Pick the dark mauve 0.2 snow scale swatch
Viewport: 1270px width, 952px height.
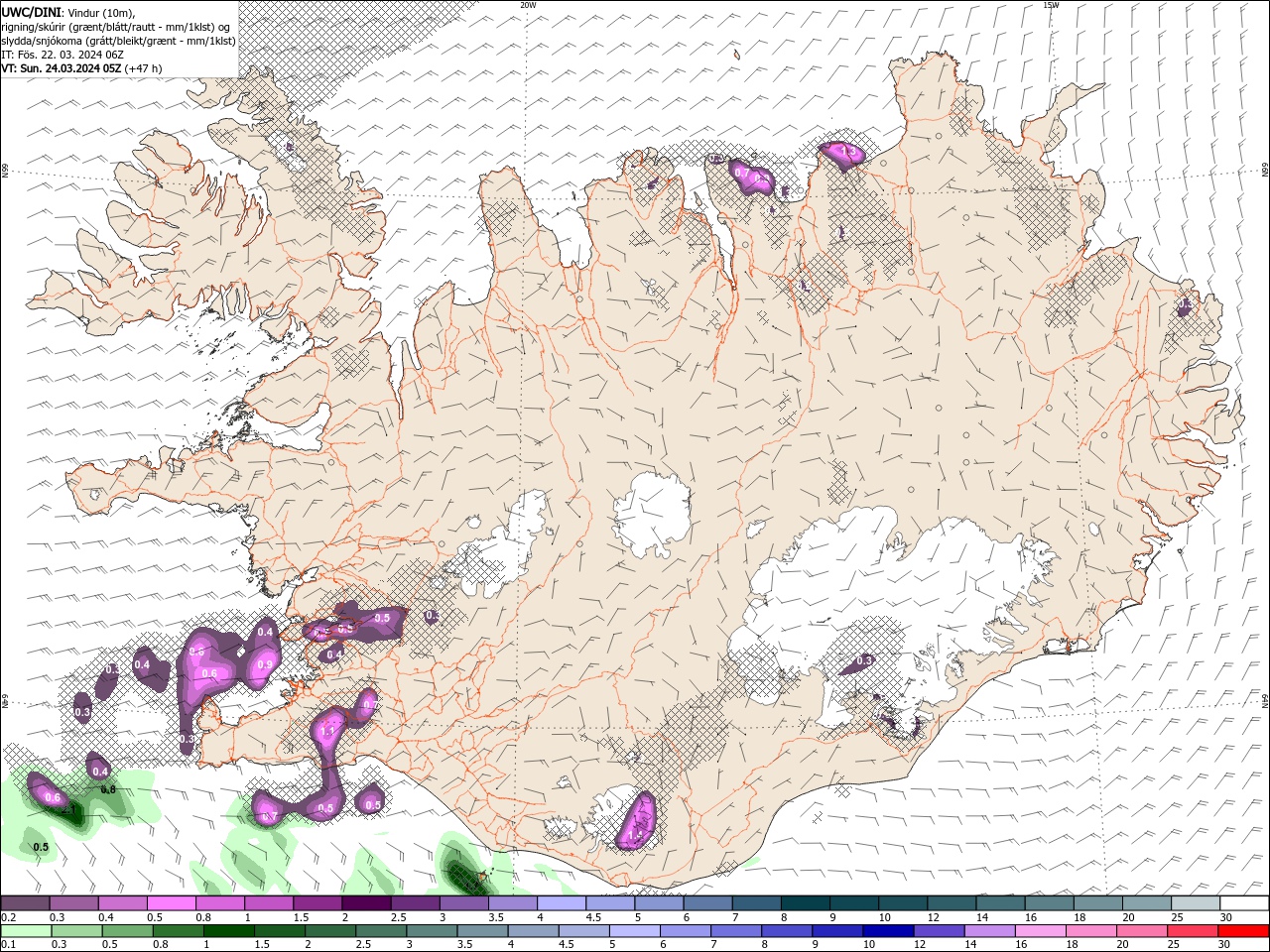25,903
